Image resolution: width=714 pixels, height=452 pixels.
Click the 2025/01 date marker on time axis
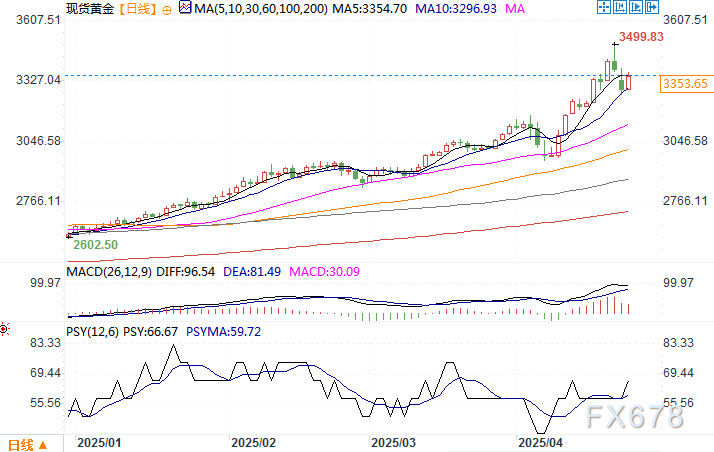pos(99,443)
